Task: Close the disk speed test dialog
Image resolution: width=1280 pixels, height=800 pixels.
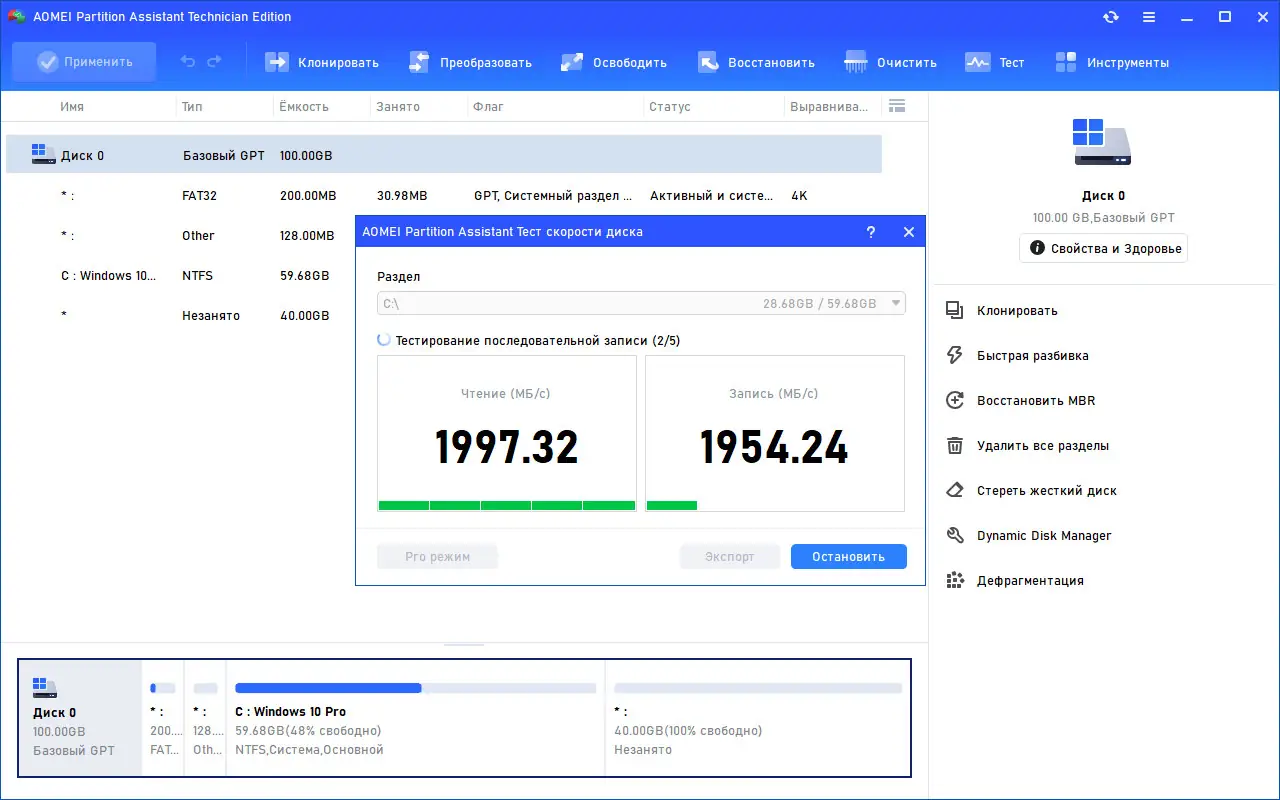Action: point(909,231)
